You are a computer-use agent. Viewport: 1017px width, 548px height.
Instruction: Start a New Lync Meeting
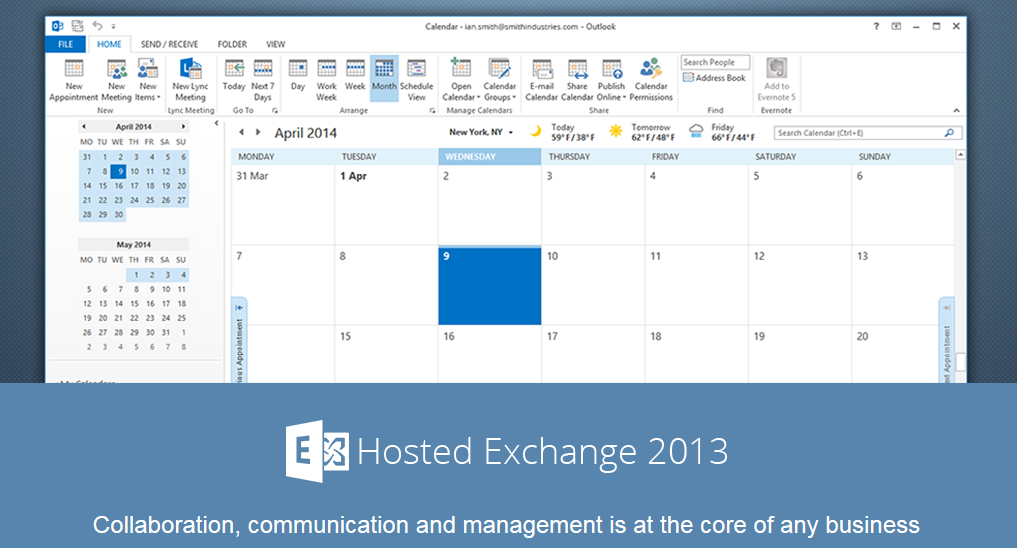point(190,80)
